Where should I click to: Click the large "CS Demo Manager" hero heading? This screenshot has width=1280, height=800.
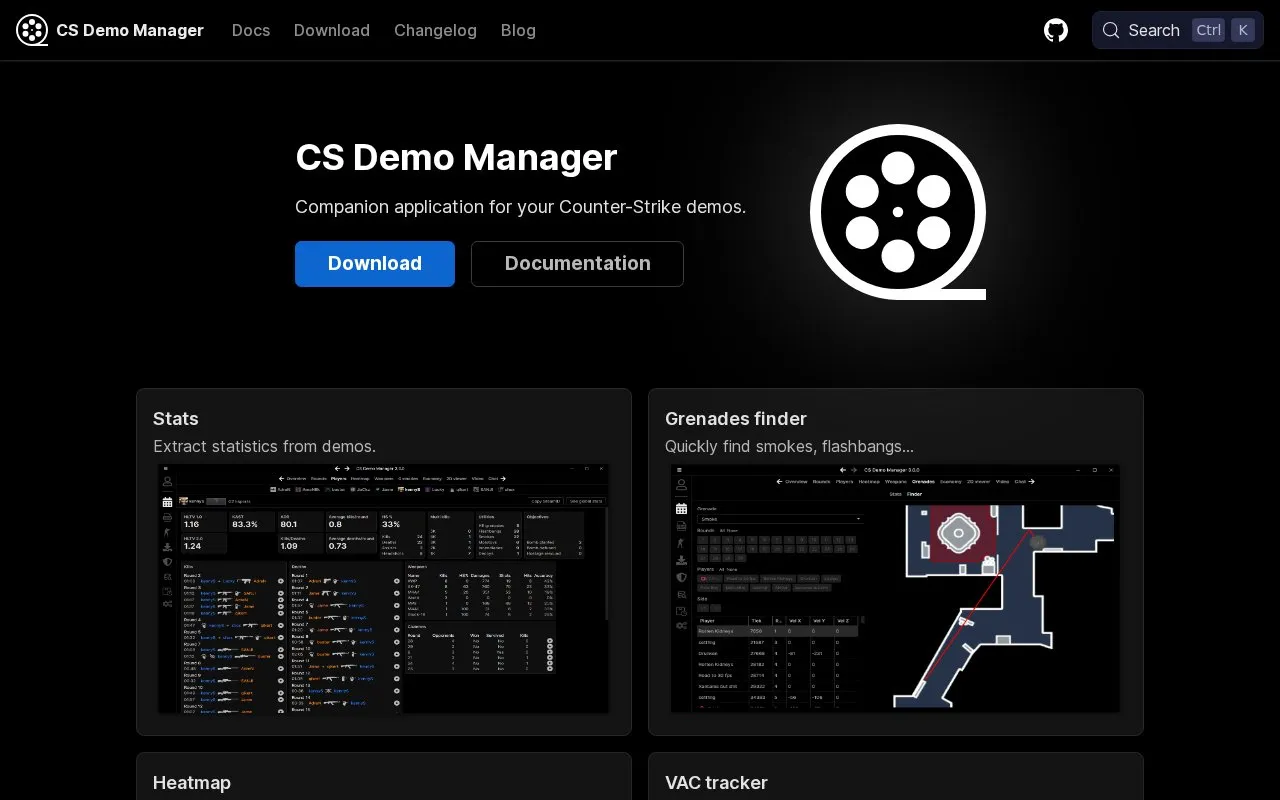pos(456,157)
